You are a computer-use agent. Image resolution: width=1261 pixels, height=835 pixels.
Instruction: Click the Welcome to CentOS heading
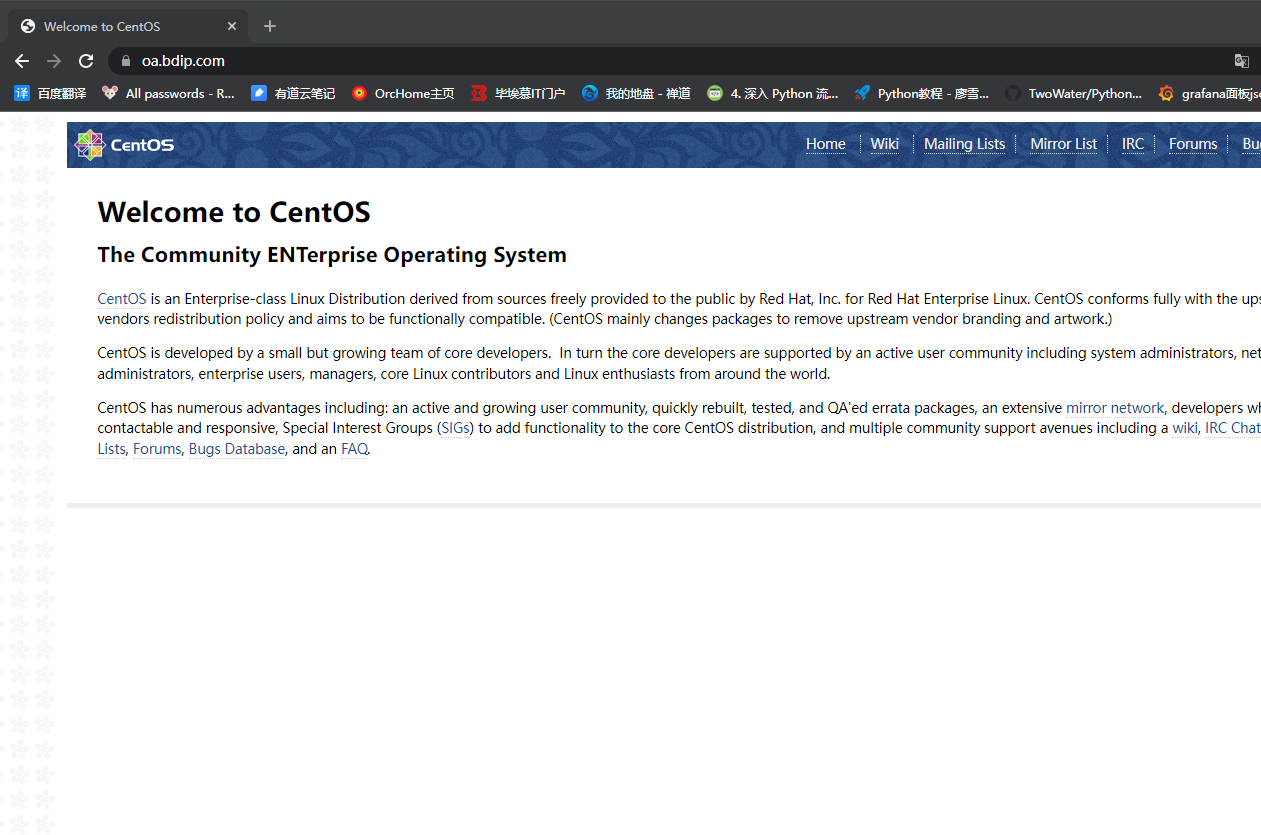click(x=234, y=212)
